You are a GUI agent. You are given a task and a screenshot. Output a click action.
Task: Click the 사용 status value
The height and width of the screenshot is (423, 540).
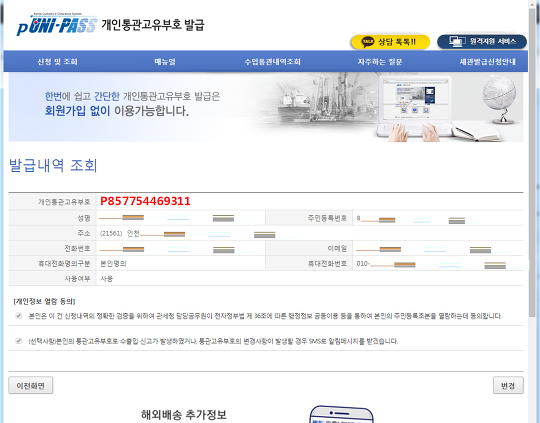(x=106, y=279)
